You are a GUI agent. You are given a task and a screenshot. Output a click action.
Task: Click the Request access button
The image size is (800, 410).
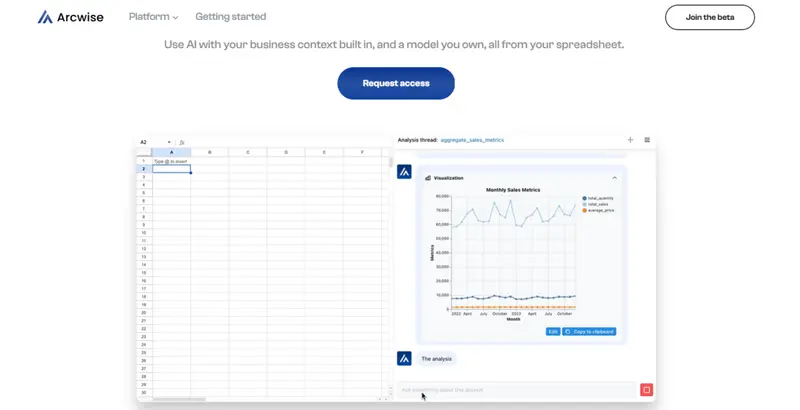point(396,83)
